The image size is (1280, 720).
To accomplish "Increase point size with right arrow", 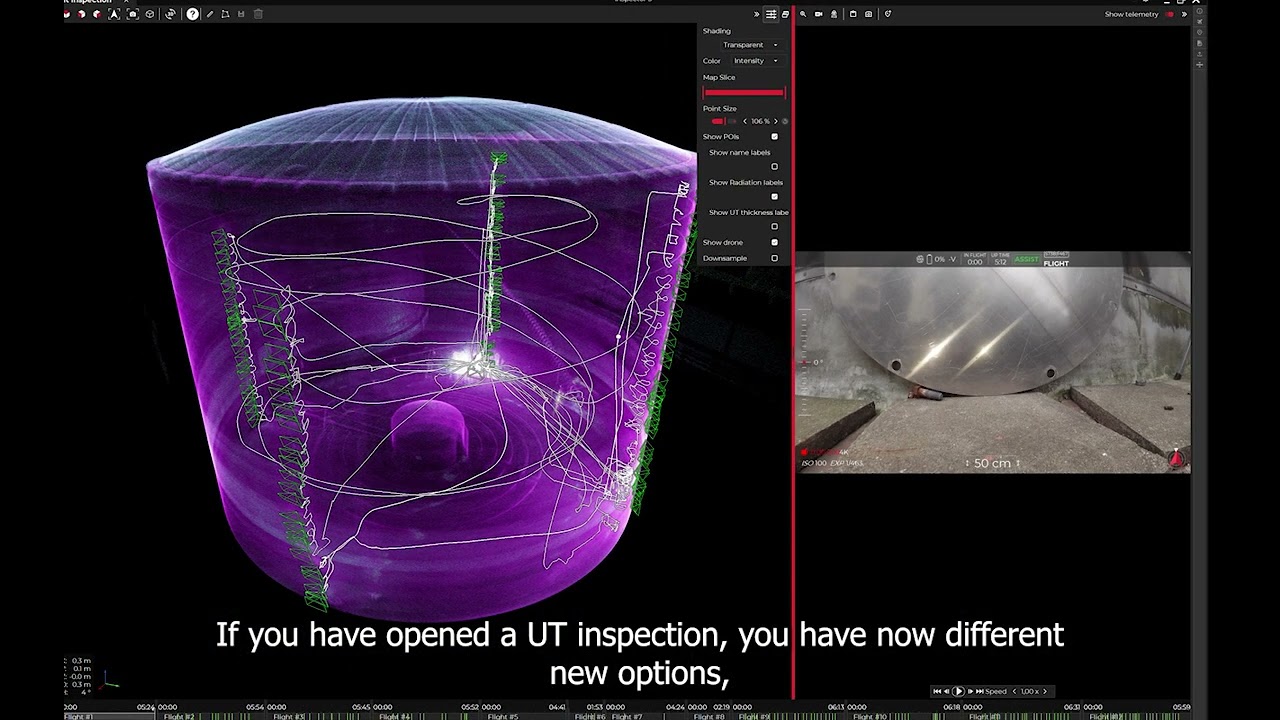I will pyautogui.click(x=775, y=121).
